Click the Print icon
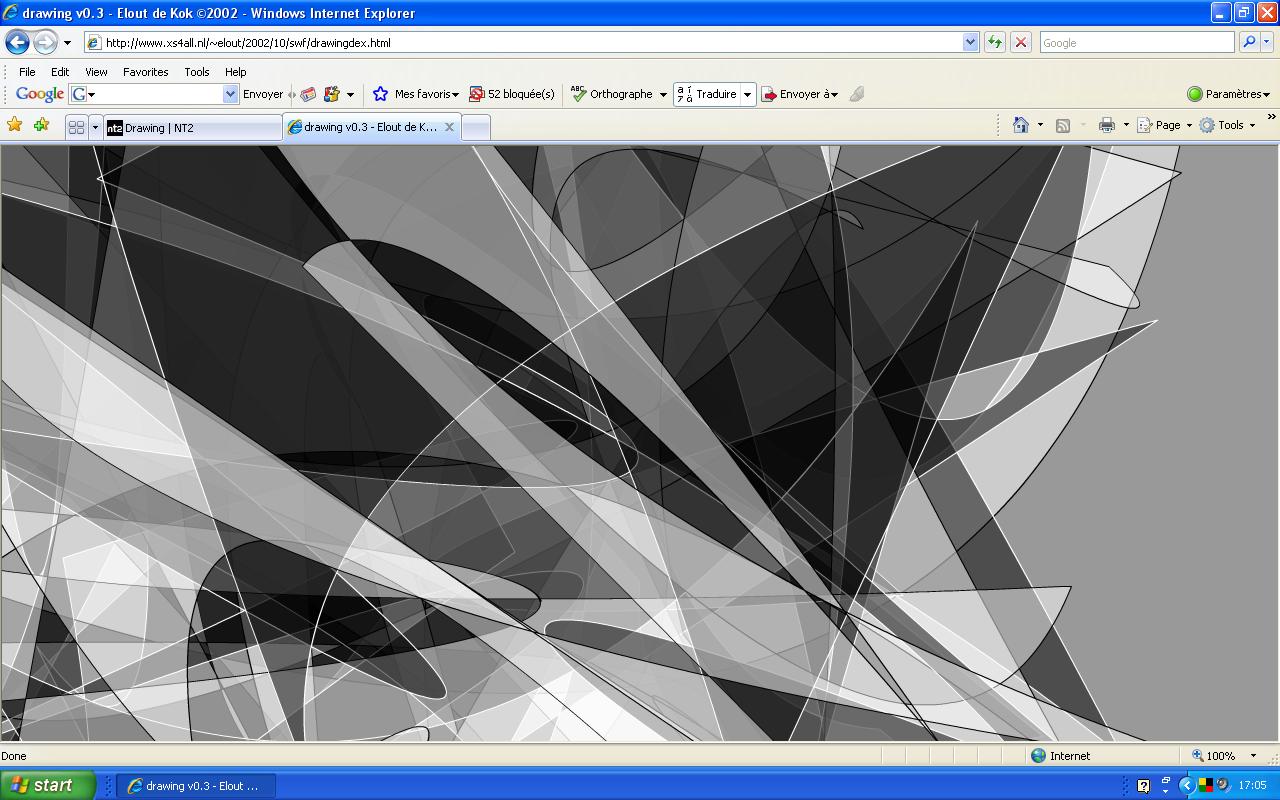This screenshot has height=800, width=1280. pos(1106,125)
